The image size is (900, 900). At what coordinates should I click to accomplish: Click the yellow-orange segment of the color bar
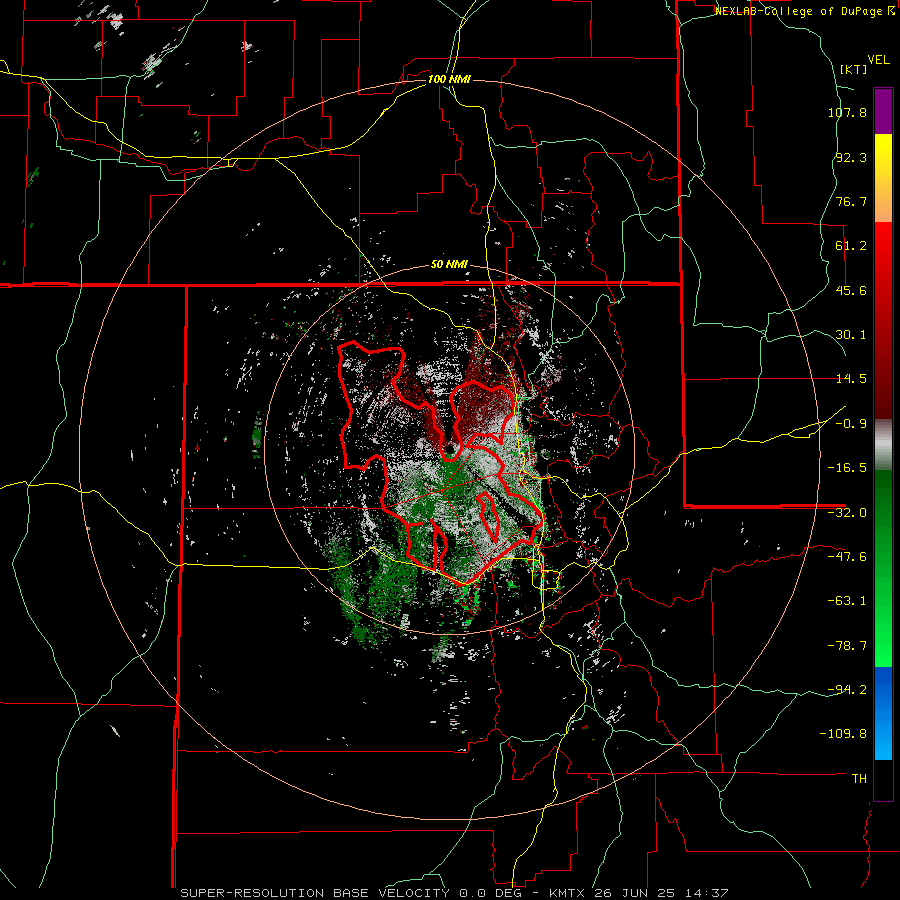(883, 178)
